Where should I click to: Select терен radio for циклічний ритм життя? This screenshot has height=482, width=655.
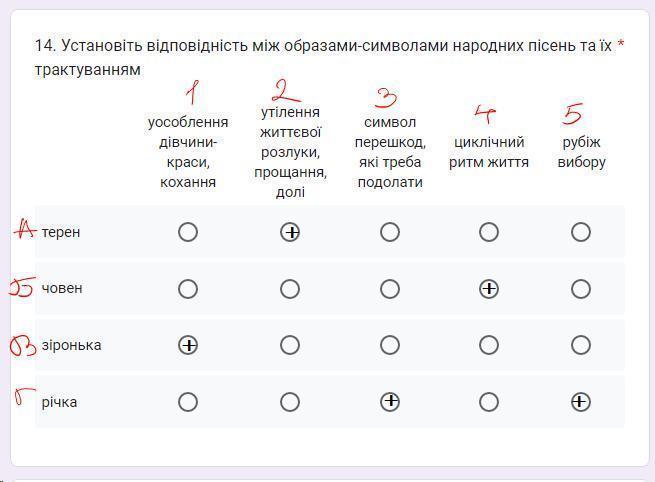(488, 232)
